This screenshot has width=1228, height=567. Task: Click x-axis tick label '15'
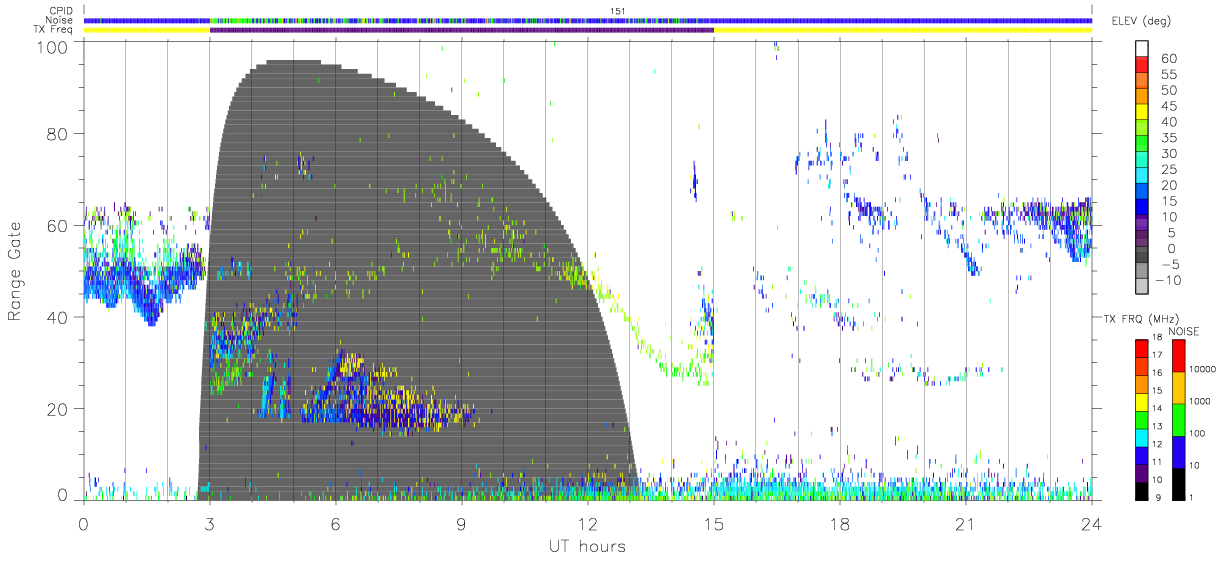point(713,524)
